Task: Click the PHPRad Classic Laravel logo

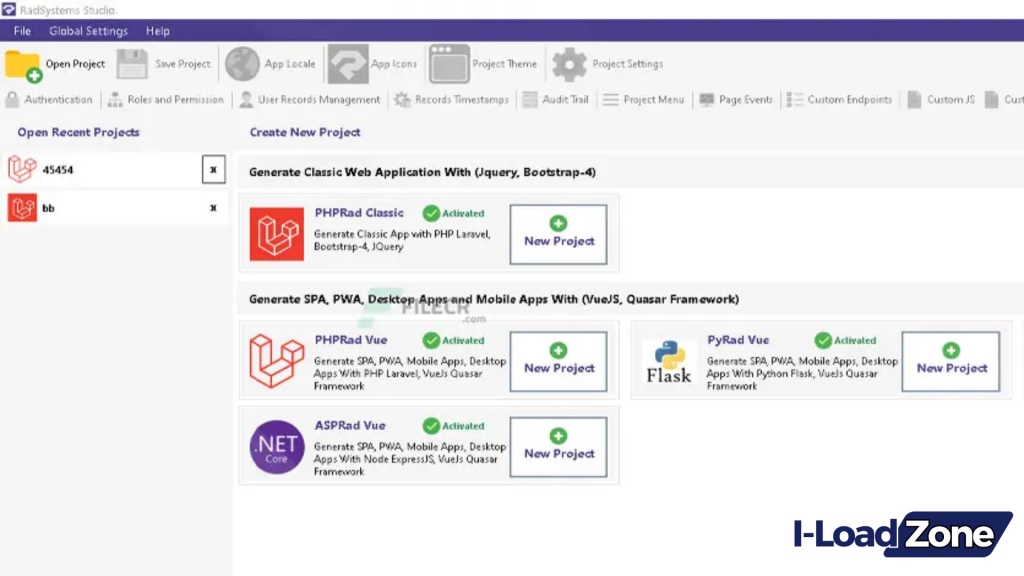Action: [x=276, y=234]
